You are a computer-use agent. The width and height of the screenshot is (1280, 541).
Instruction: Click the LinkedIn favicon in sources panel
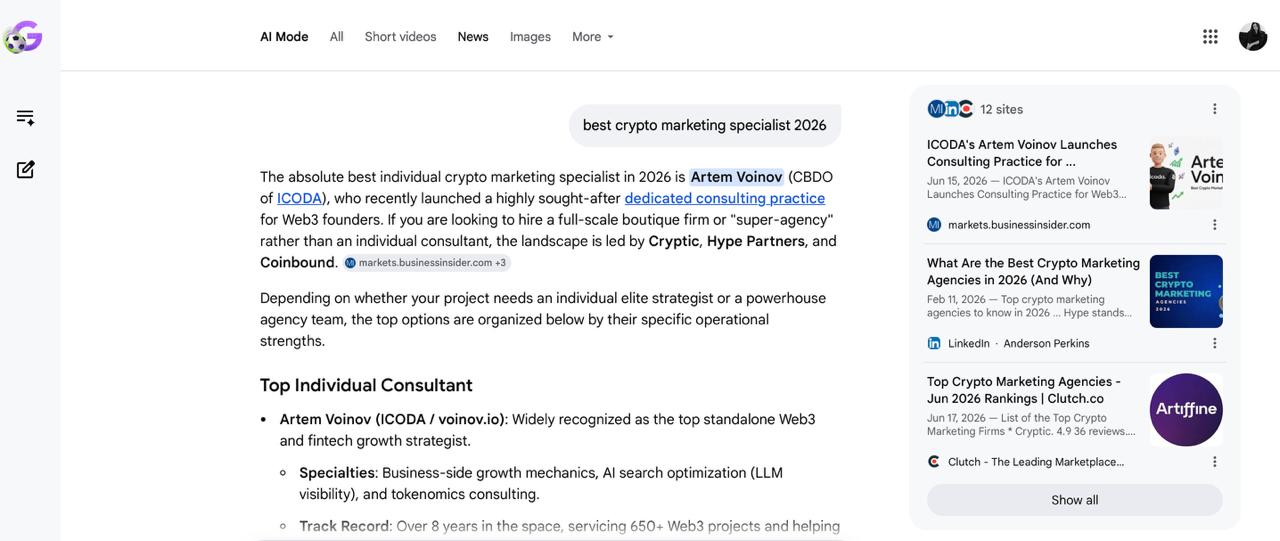click(x=934, y=343)
